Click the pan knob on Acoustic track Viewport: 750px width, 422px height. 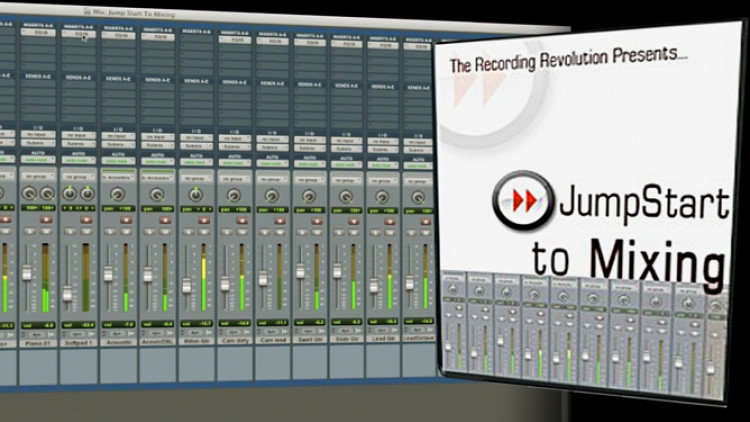117,194
